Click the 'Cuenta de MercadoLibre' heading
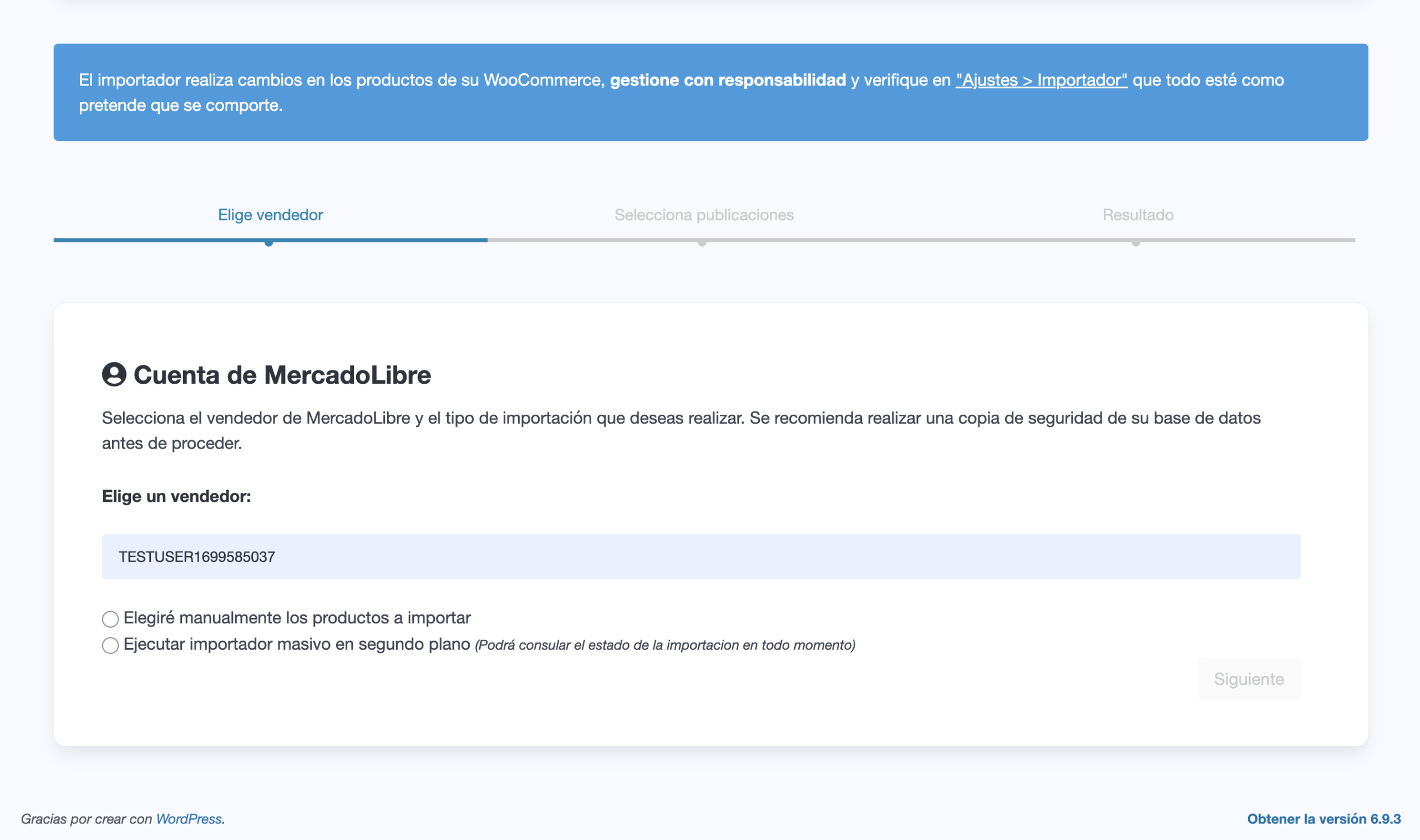 (282, 375)
